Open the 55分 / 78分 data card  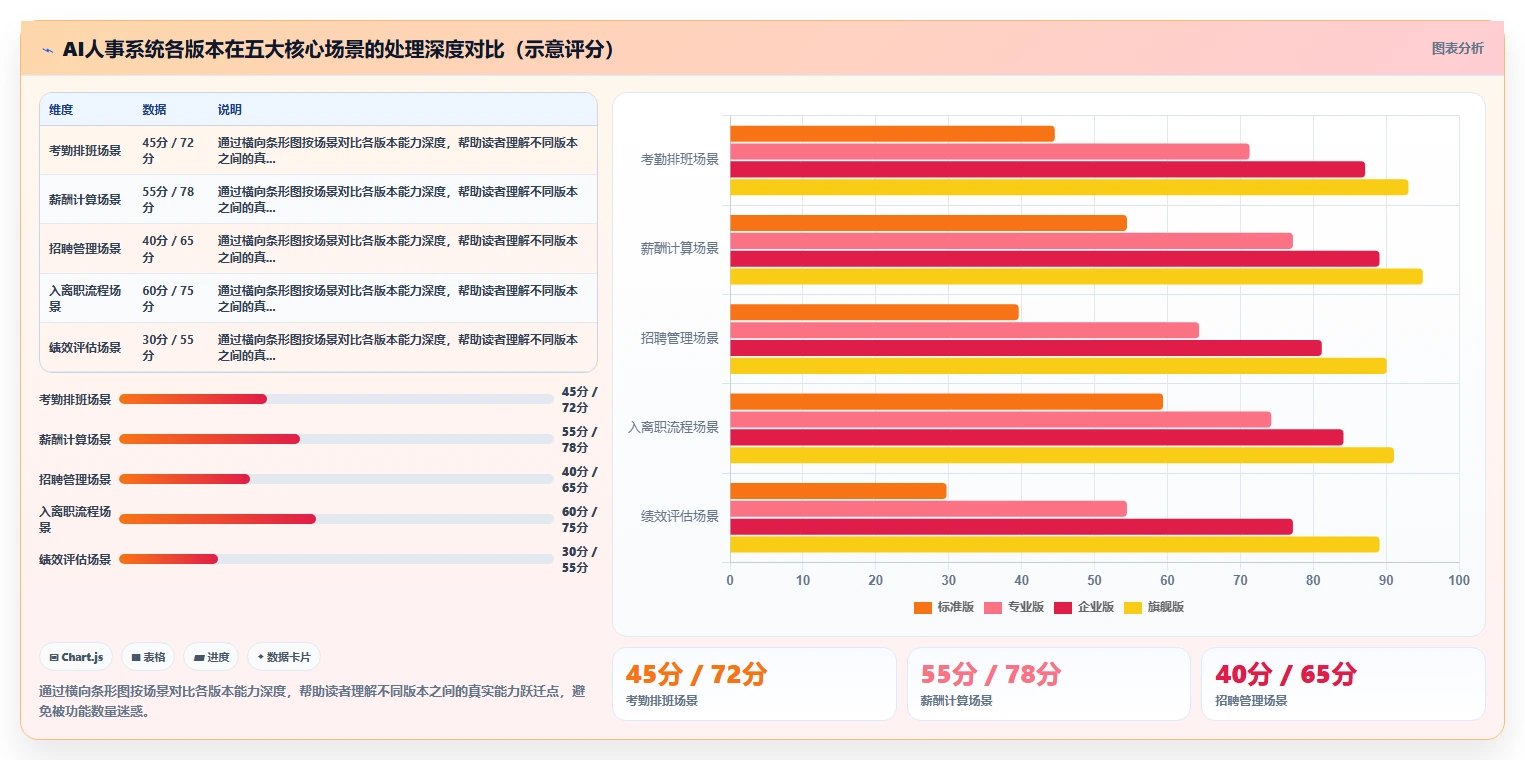pos(1049,684)
